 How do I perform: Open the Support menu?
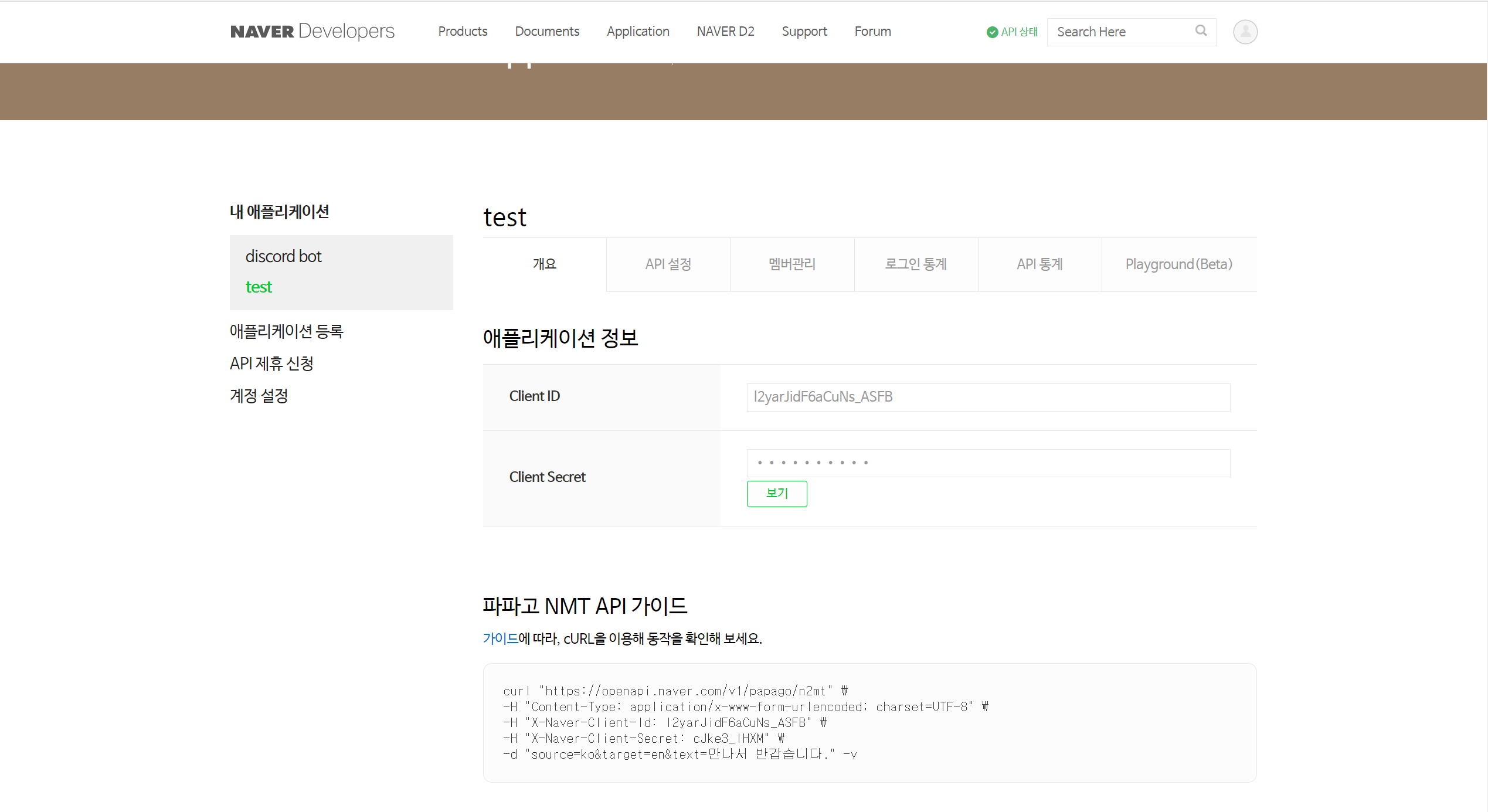click(x=804, y=31)
